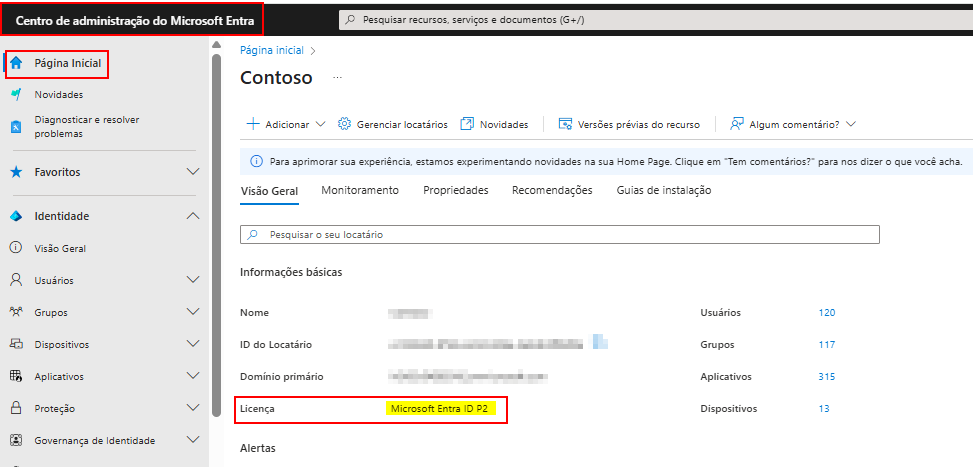Expand the Proteção chevron
This screenshot has width=973, height=467.
193,408
